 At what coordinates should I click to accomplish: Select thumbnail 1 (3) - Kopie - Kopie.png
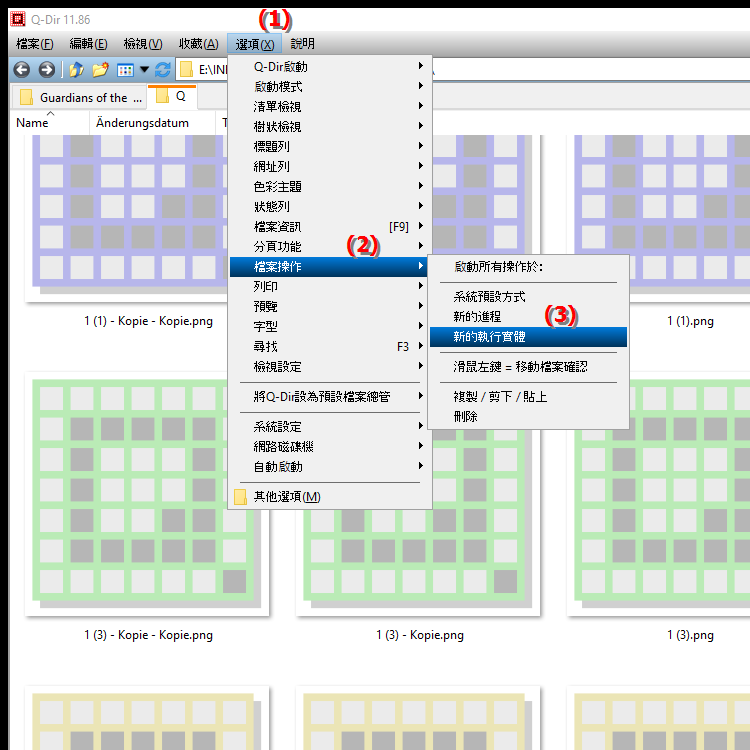(147, 494)
